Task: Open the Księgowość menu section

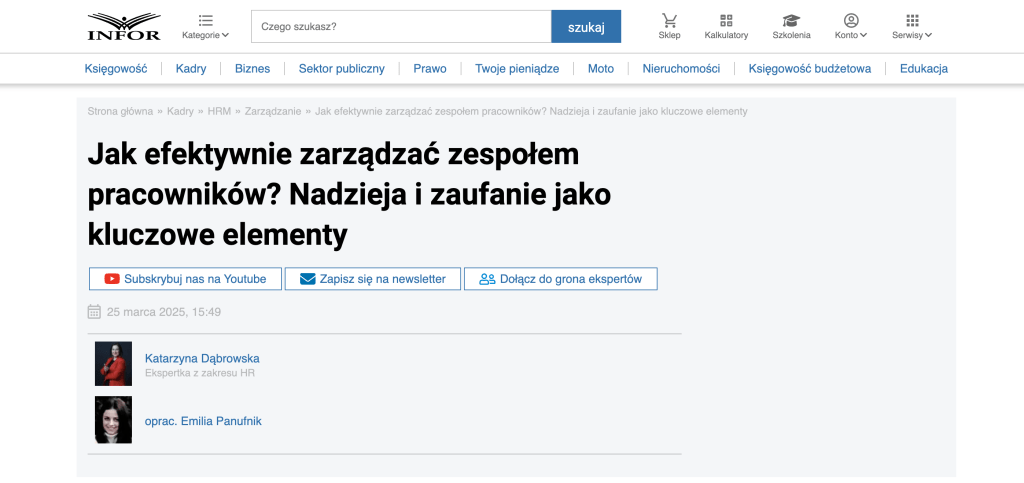Action: pyautogui.click(x=116, y=69)
